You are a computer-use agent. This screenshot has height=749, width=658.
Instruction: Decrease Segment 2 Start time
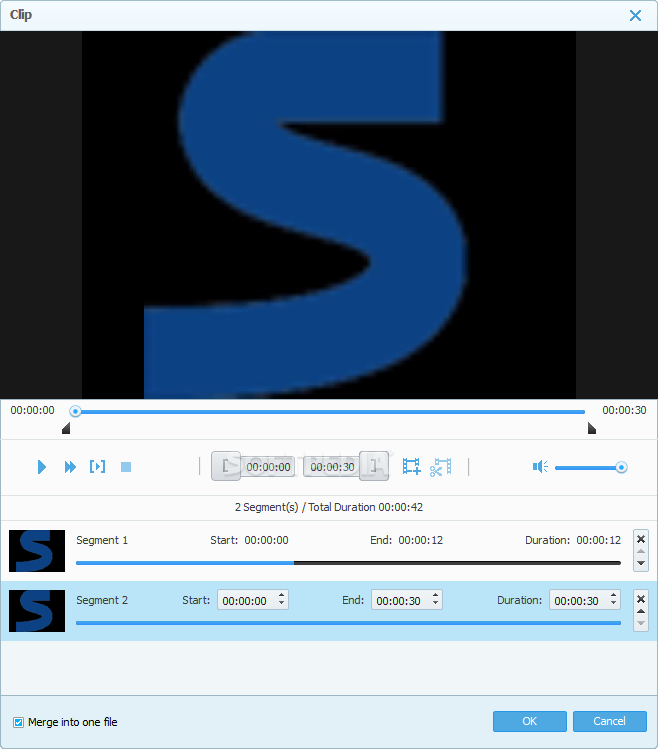pyautogui.click(x=281, y=603)
